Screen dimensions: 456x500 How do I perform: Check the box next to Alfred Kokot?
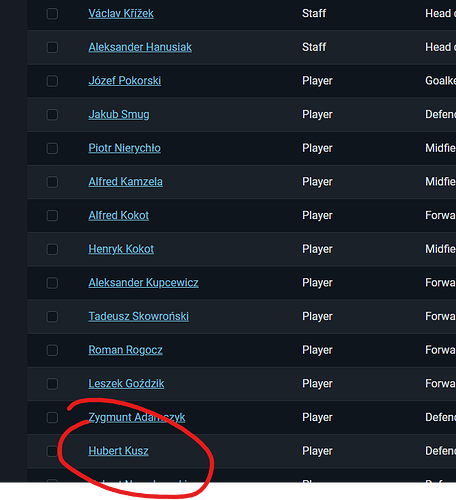52,216
